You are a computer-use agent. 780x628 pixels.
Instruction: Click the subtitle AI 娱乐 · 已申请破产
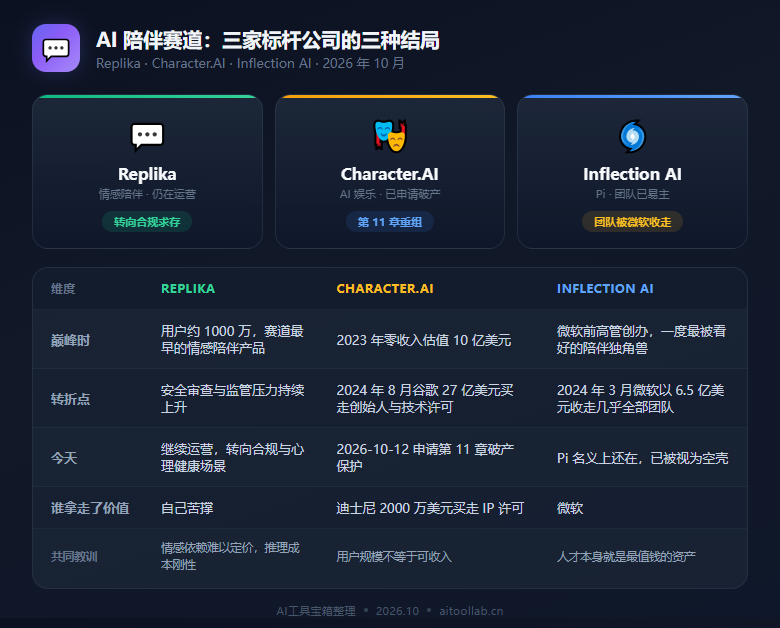coord(390,194)
